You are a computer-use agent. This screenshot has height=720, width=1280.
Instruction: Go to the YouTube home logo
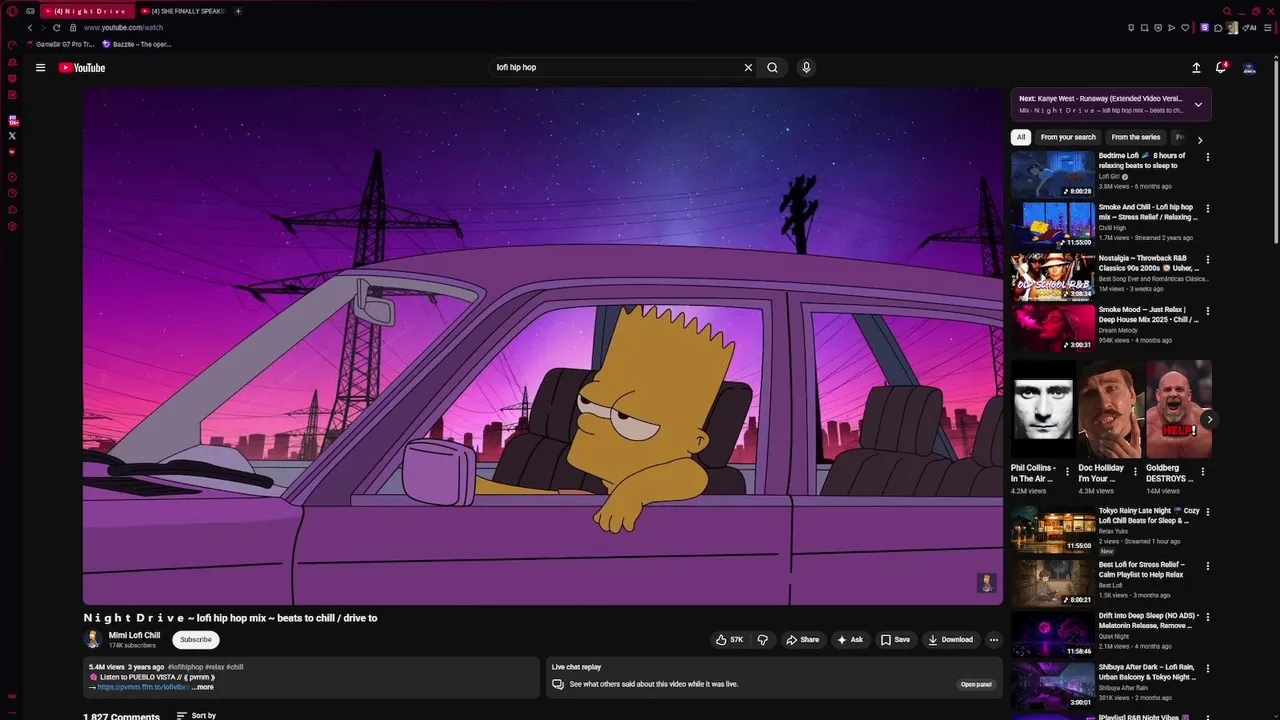point(82,68)
